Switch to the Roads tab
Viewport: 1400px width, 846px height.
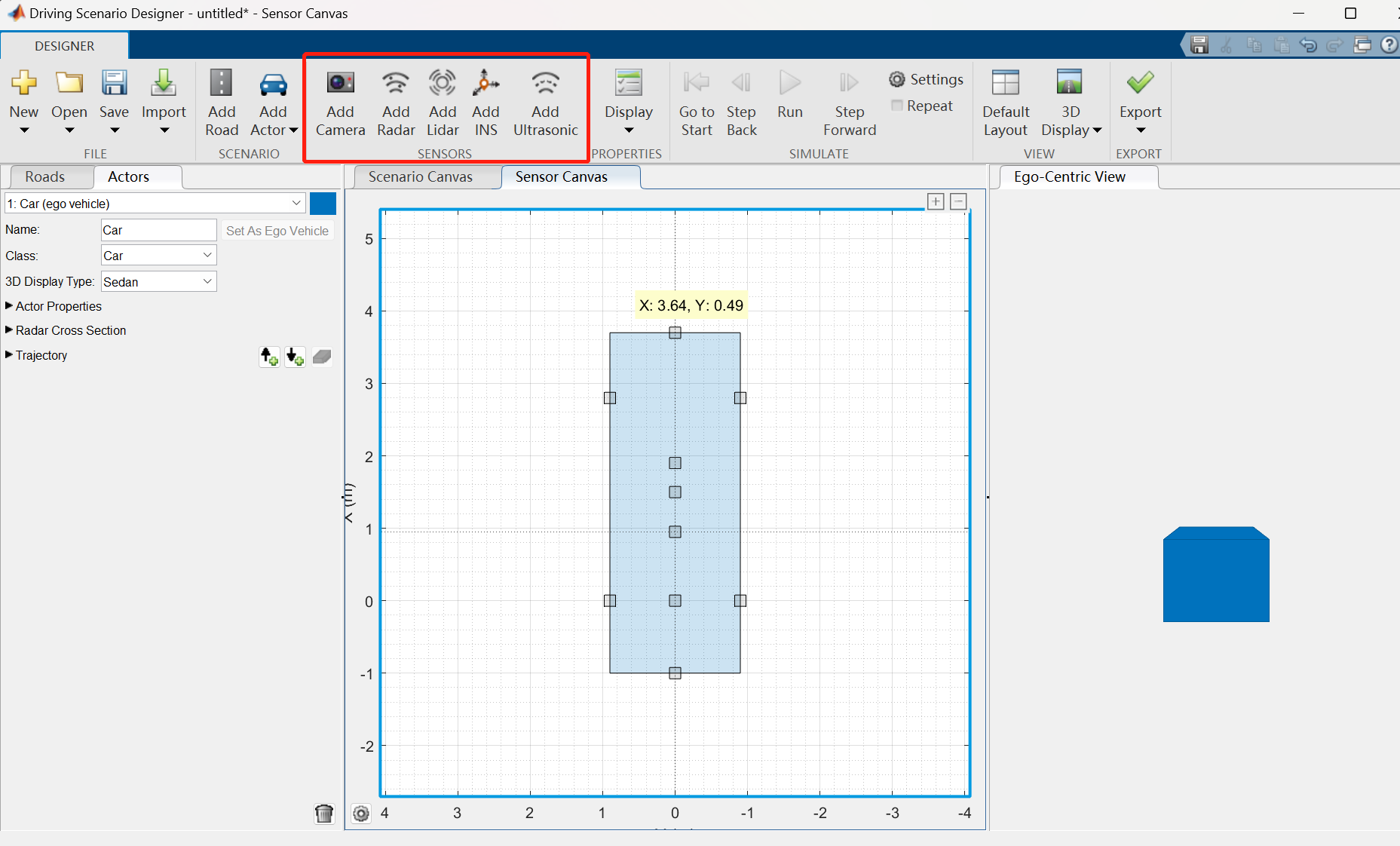(45, 176)
